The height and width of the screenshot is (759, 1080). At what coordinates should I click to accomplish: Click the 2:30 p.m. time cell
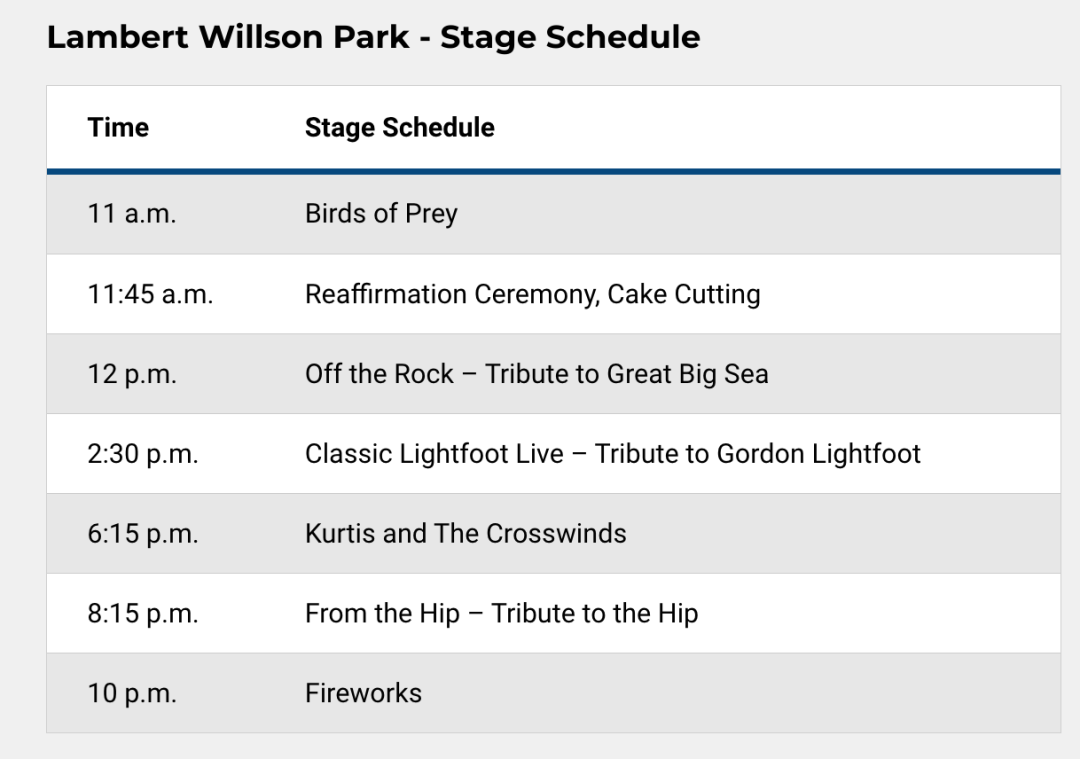(143, 454)
